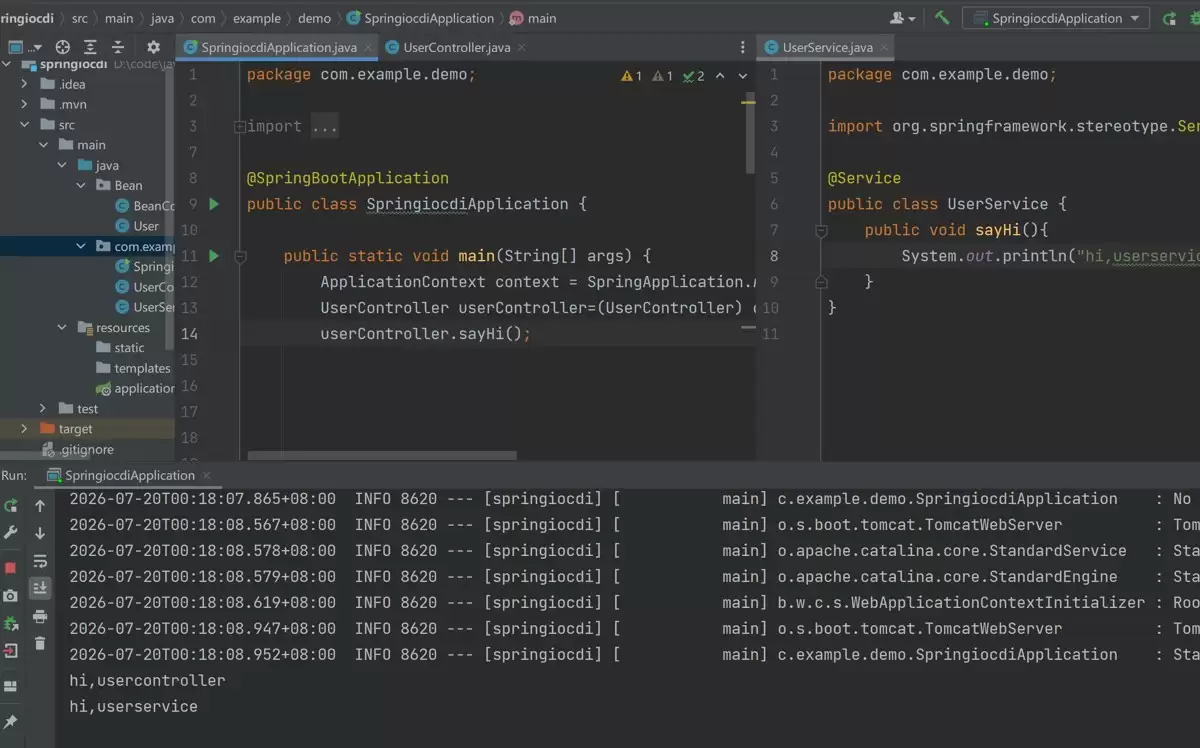Click the Rerun icon in Run panel
Image resolution: width=1200 pixels, height=748 pixels.
(11, 506)
